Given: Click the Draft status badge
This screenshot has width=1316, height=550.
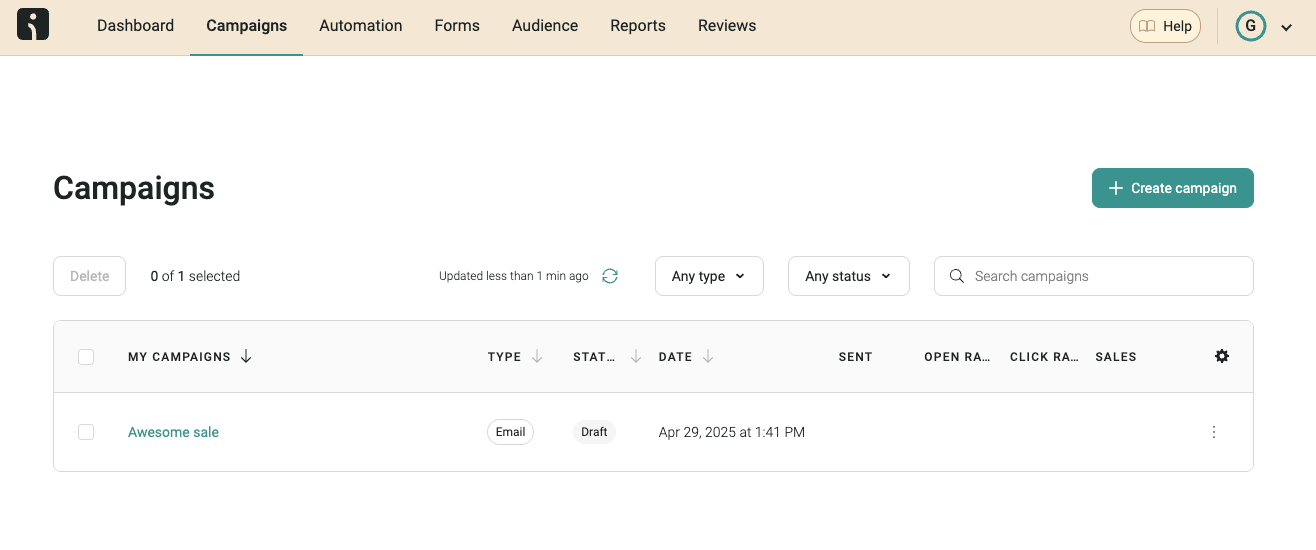Looking at the screenshot, I should pos(594,432).
